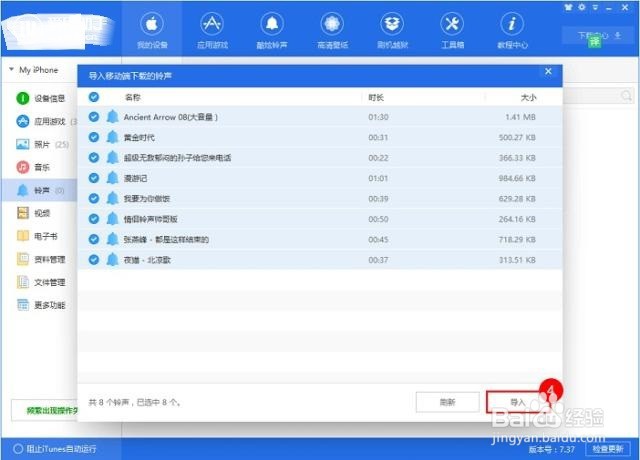
Task: Uncheck the 00:22 ringtone row checkbox
Action: click(94, 158)
